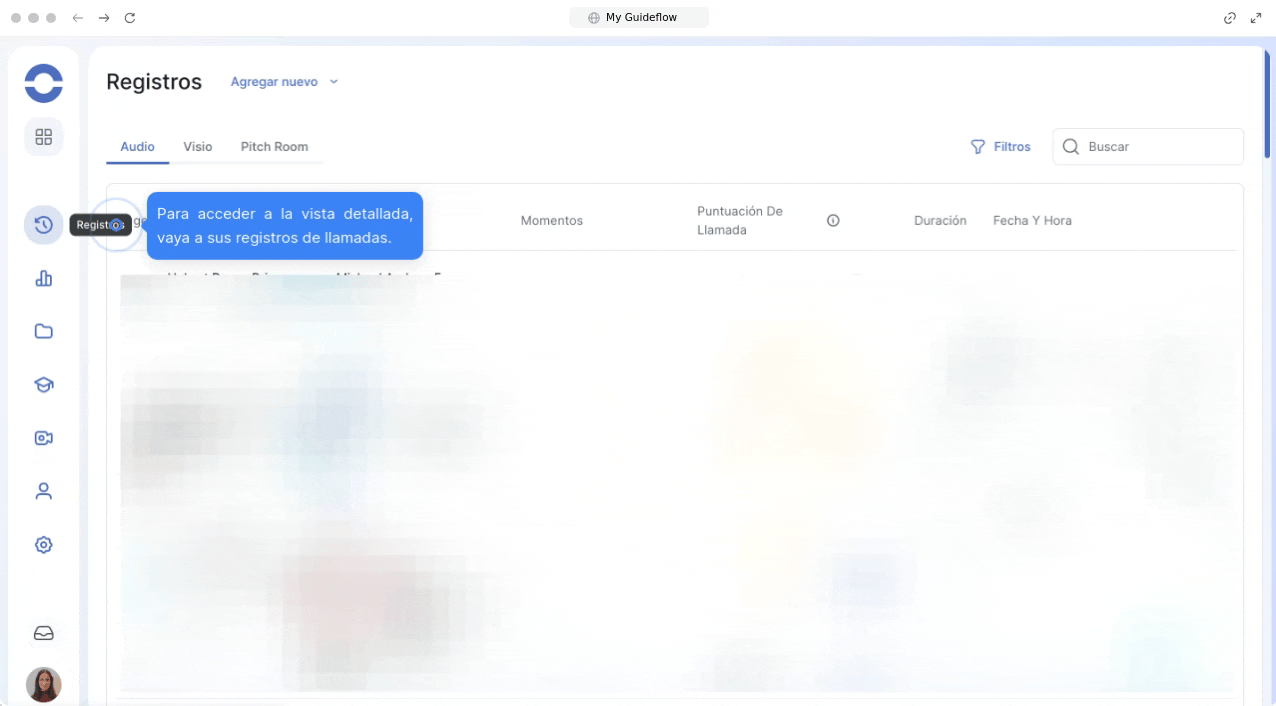
Task: Open the Filtros filter button
Action: [1000, 147]
